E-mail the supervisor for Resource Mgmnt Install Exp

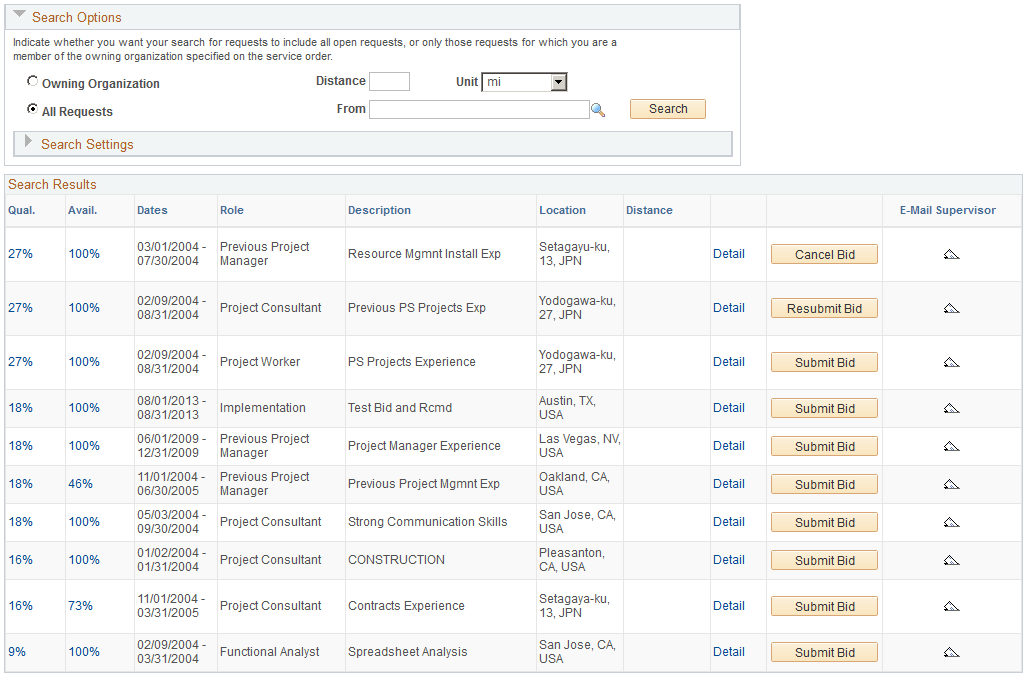coord(951,254)
